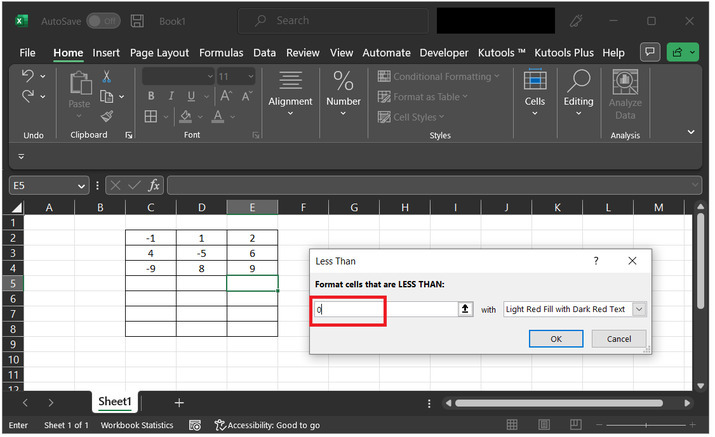Viewport: 715px width, 437px height.
Task: Switch to Page Break Preview icon
Action: point(575,425)
